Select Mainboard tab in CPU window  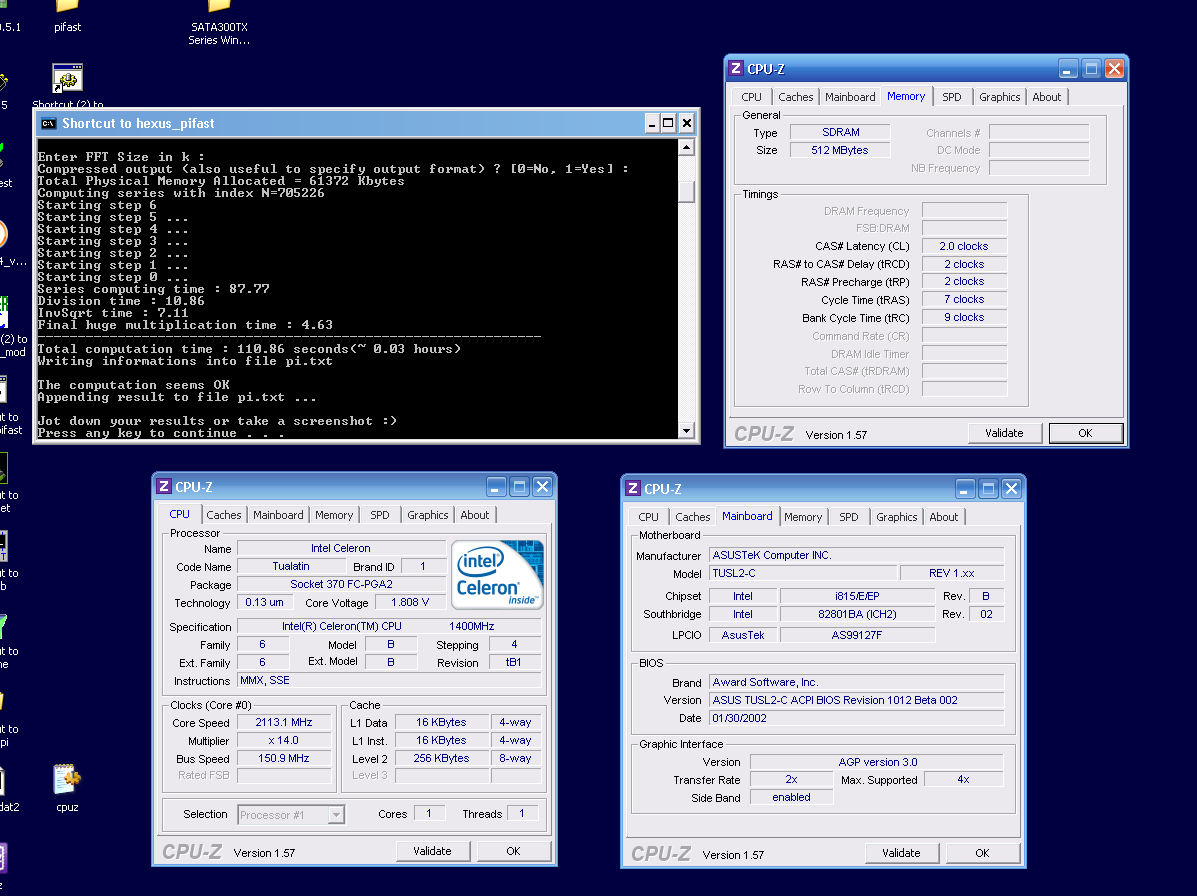[278, 515]
